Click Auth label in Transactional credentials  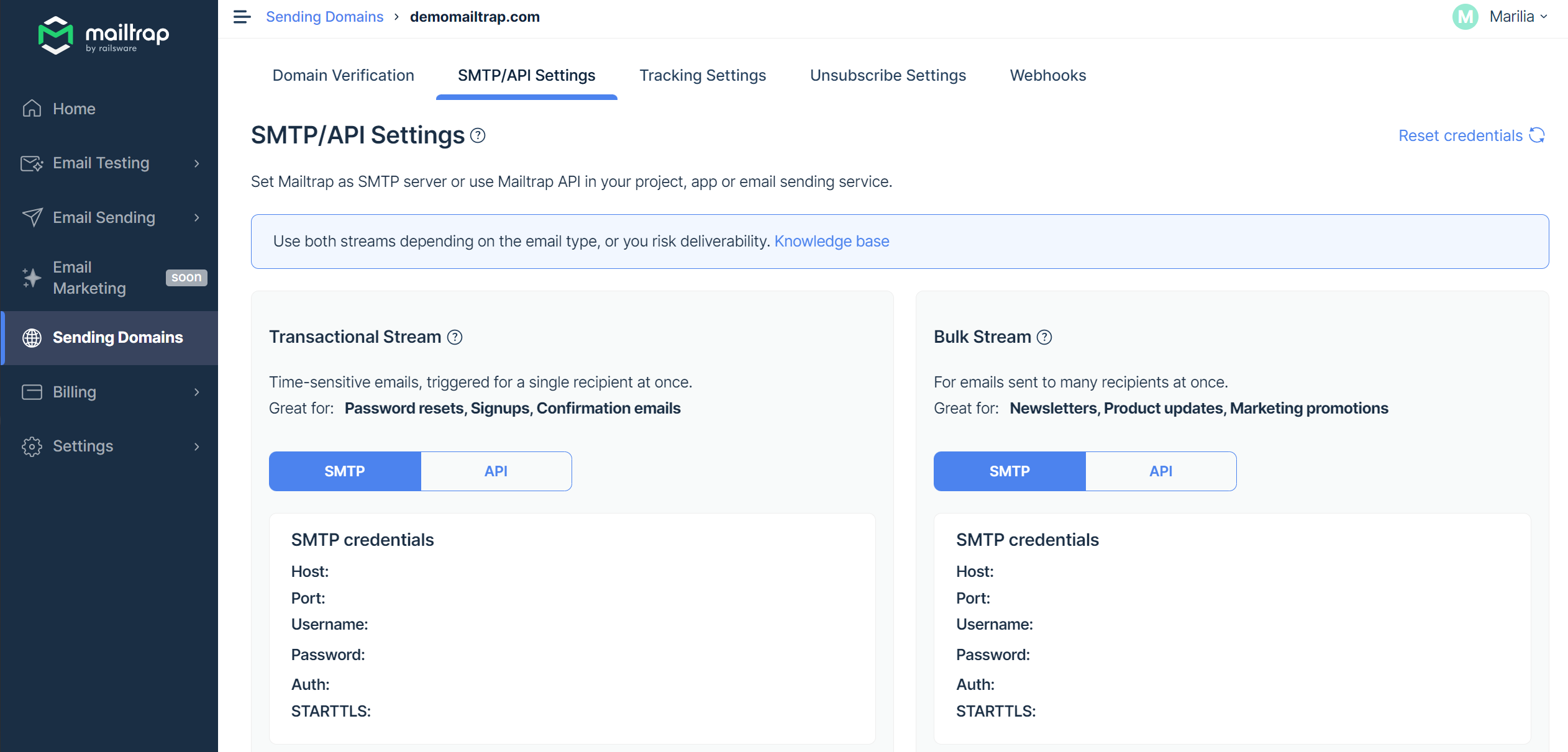click(x=311, y=684)
